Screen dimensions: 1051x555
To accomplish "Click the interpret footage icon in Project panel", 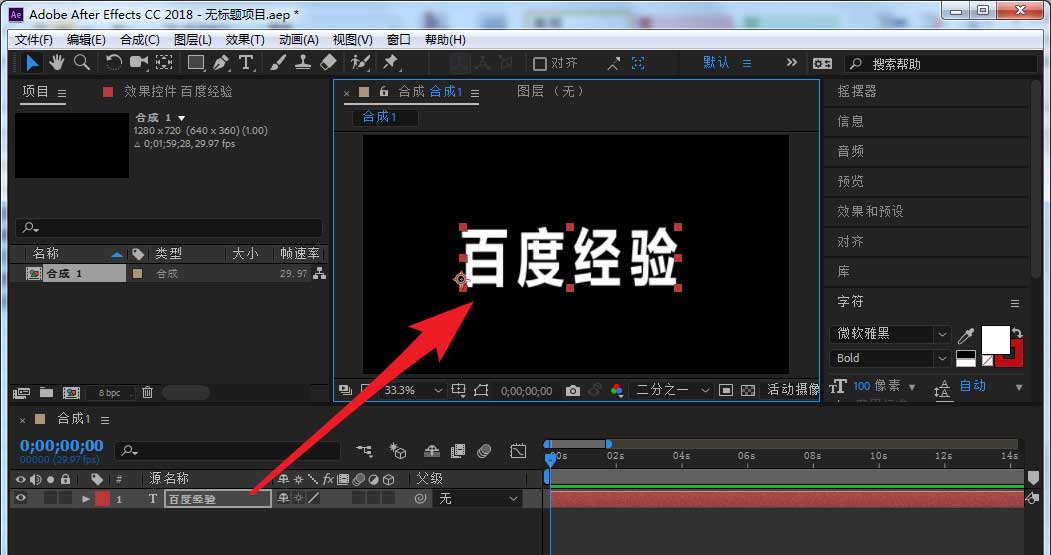I will (x=21, y=393).
